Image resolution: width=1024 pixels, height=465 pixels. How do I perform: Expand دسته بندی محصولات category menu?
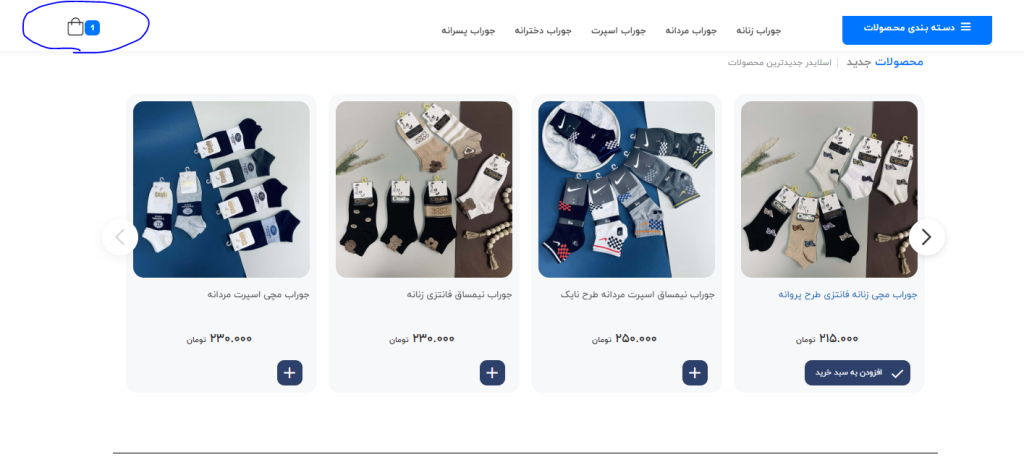[917, 30]
